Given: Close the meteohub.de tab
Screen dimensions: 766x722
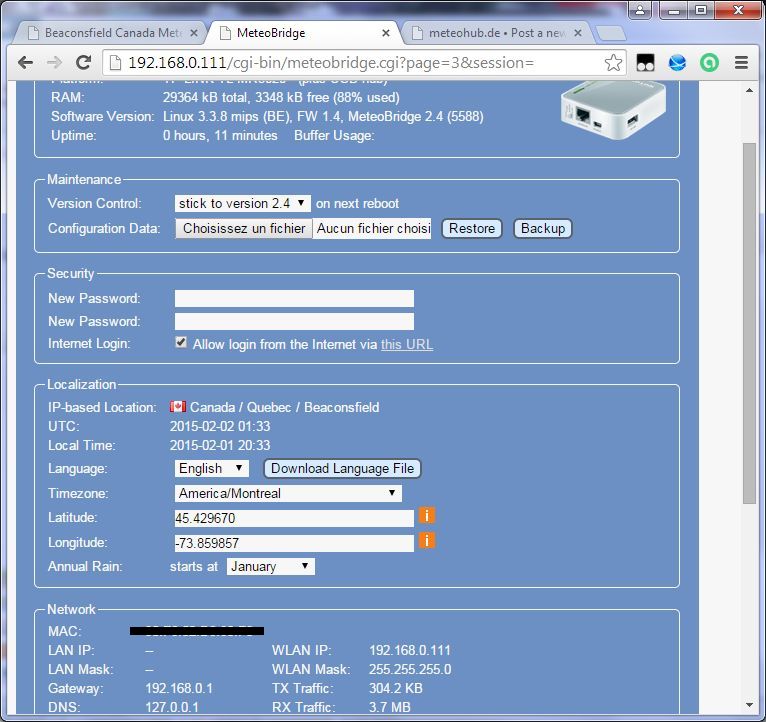Looking at the screenshot, I should coord(579,32).
